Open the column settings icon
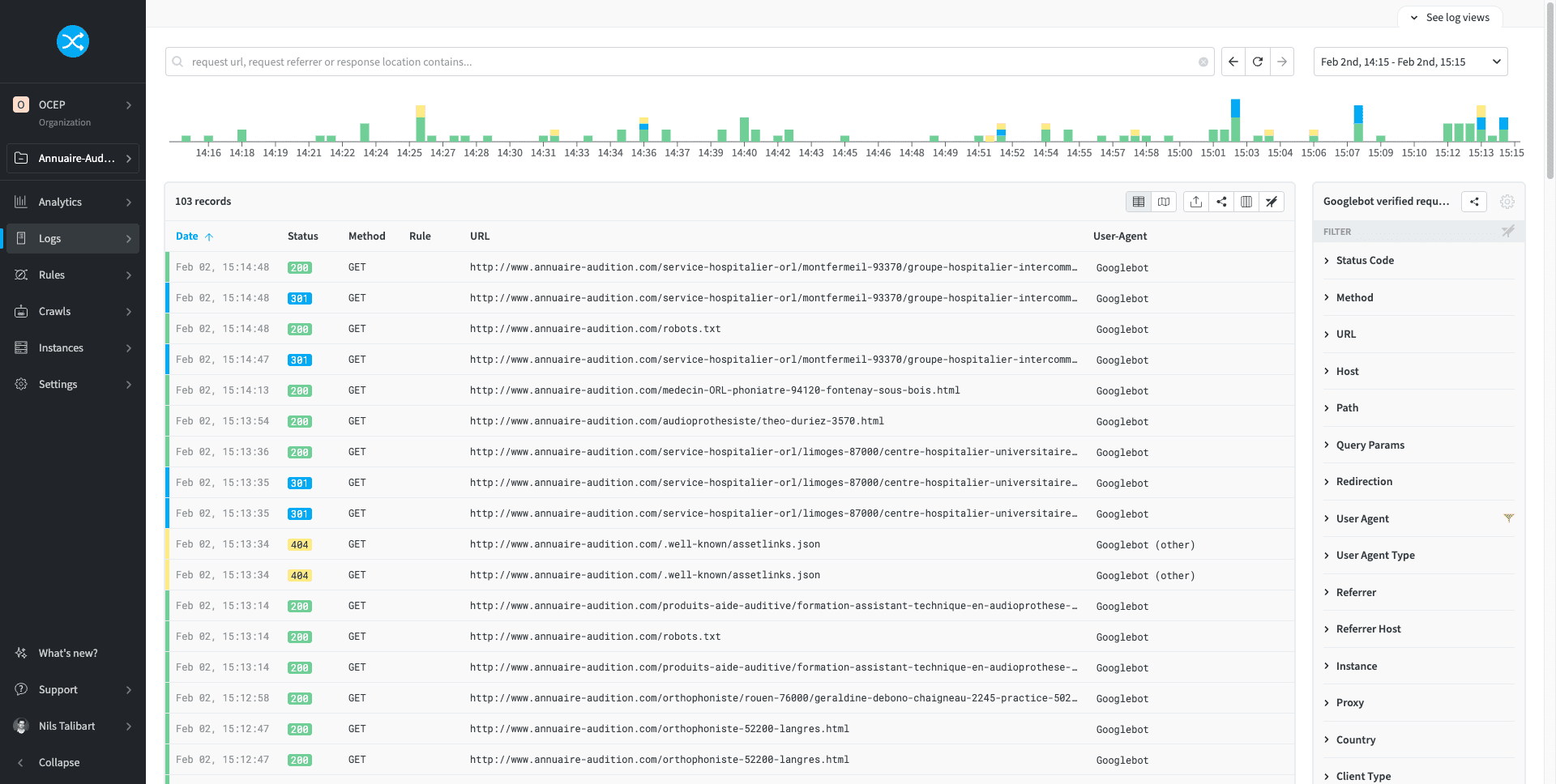 click(x=1246, y=202)
